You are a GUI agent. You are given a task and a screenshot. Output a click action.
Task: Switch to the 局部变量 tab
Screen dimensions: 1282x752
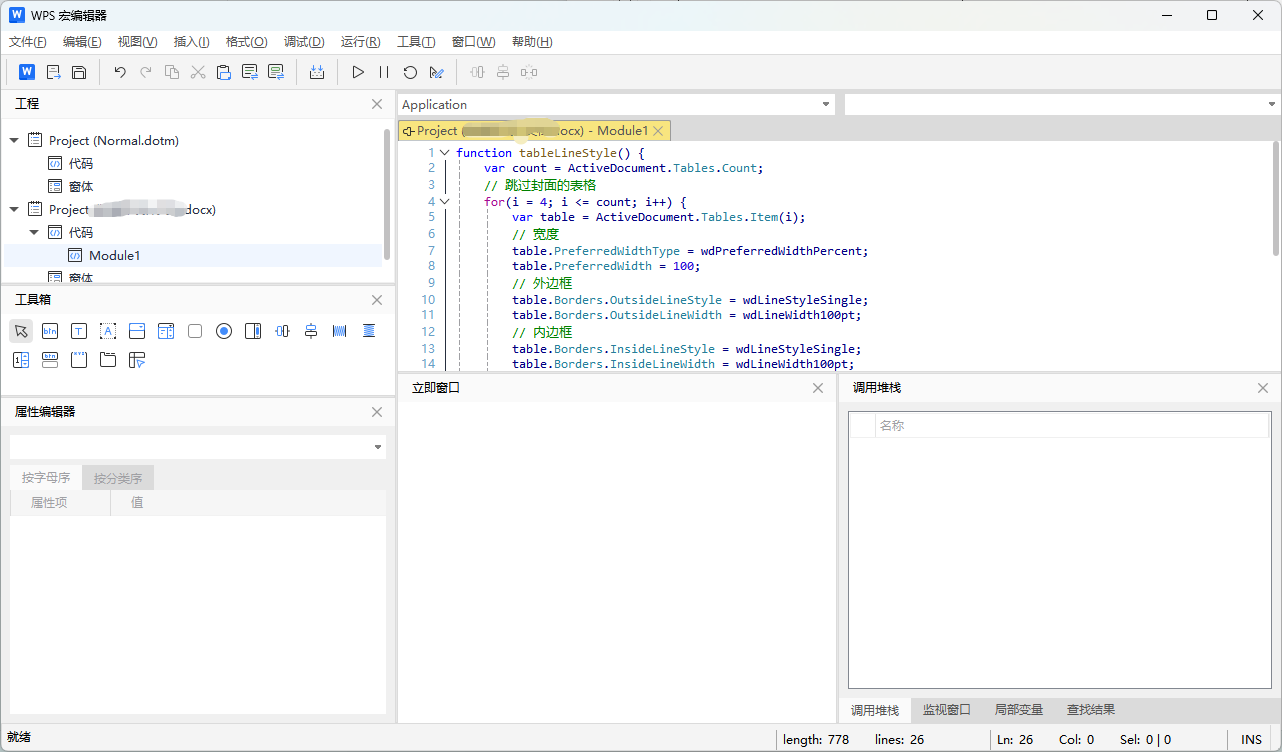1018,710
